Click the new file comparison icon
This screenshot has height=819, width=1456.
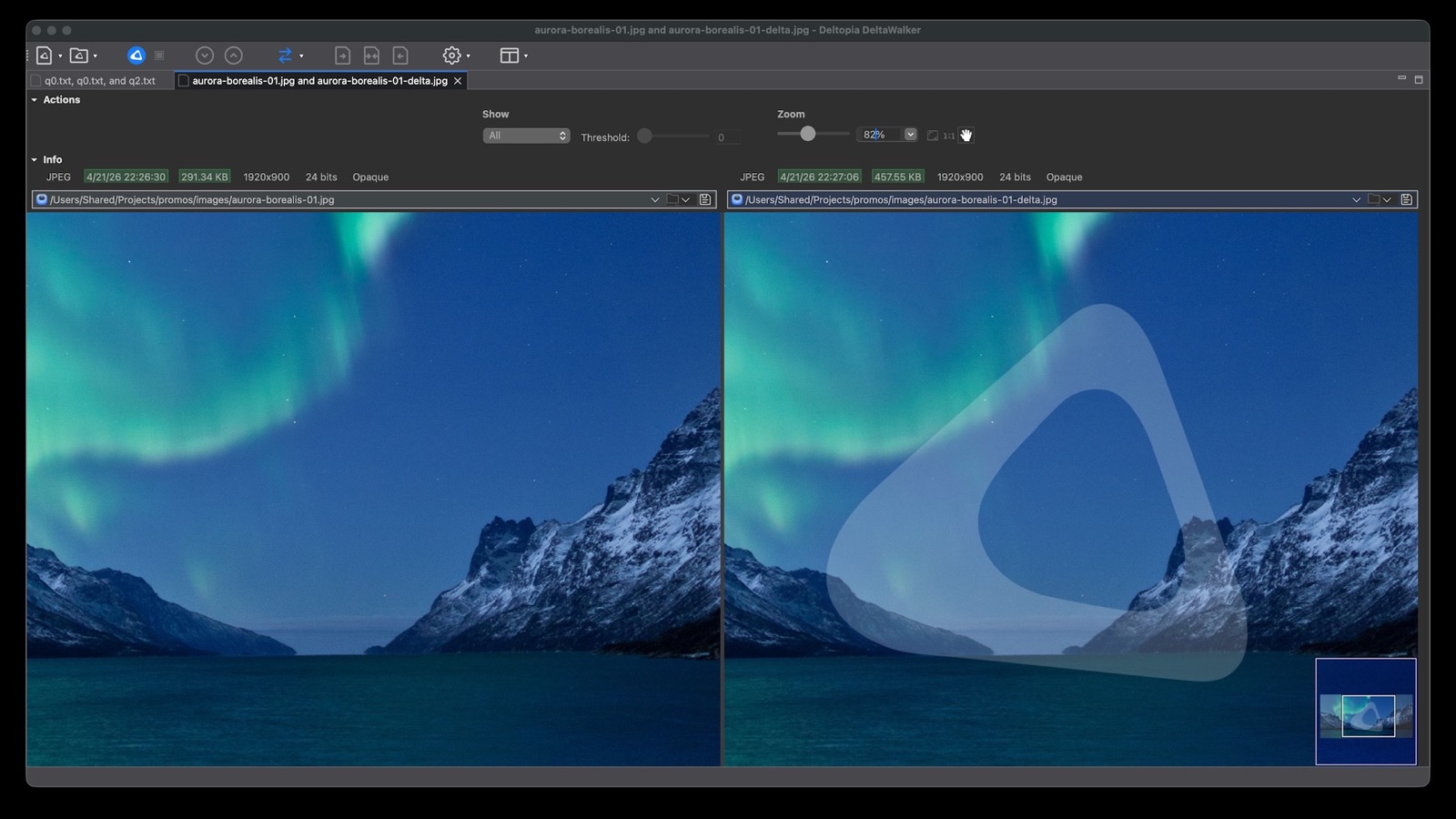(x=45, y=56)
